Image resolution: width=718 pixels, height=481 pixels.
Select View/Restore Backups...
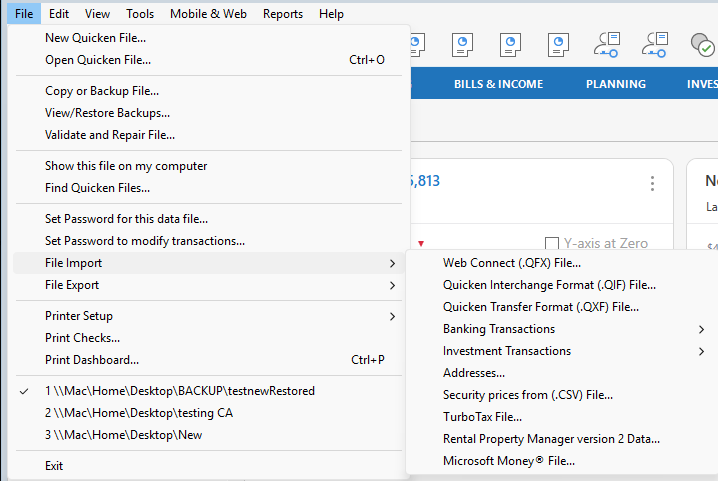(x=208, y=113)
